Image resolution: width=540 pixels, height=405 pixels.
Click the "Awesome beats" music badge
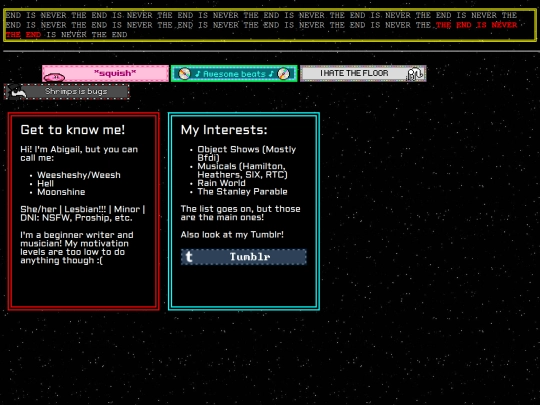click(x=234, y=74)
